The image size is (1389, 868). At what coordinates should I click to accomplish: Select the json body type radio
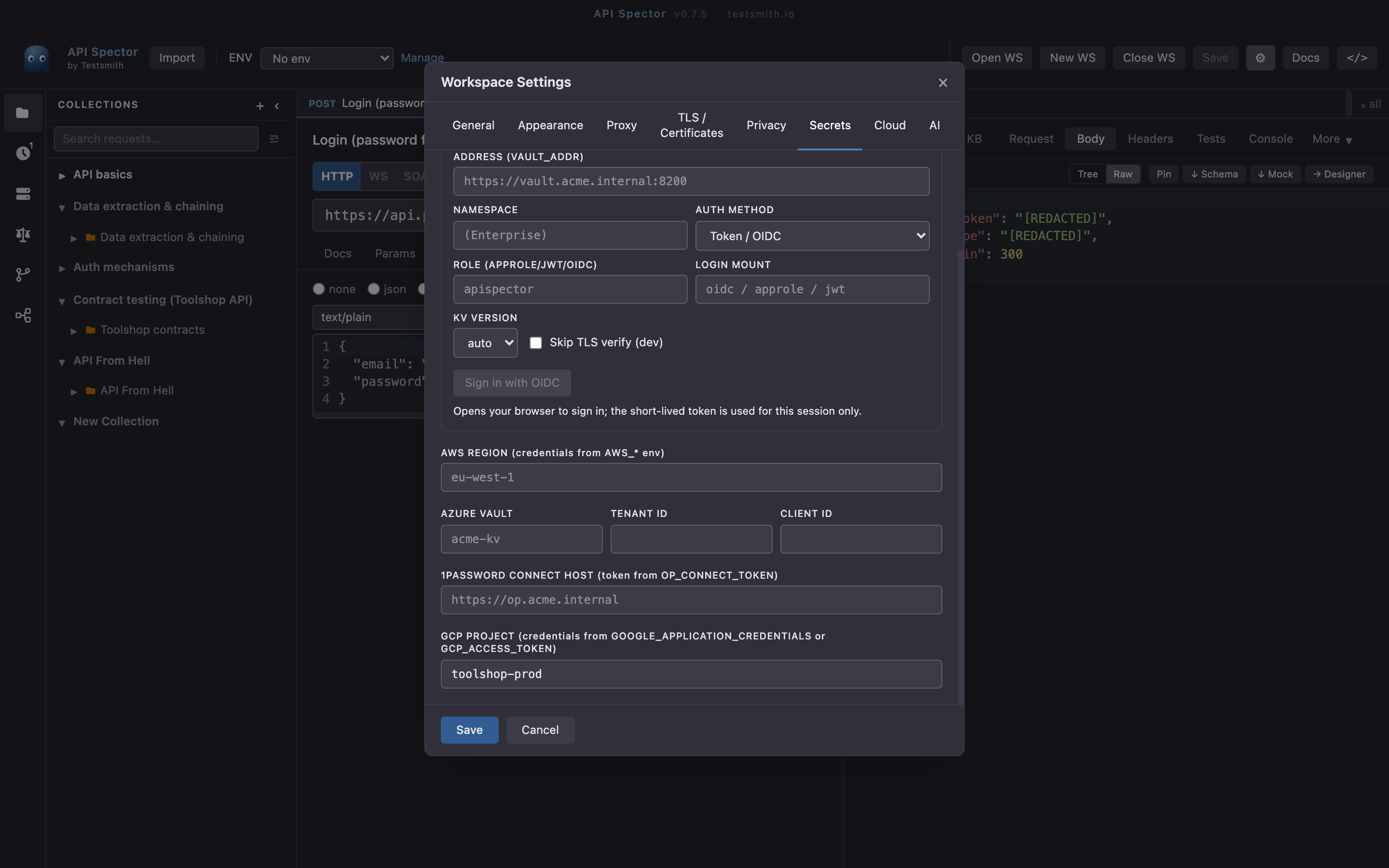click(x=374, y=289)
